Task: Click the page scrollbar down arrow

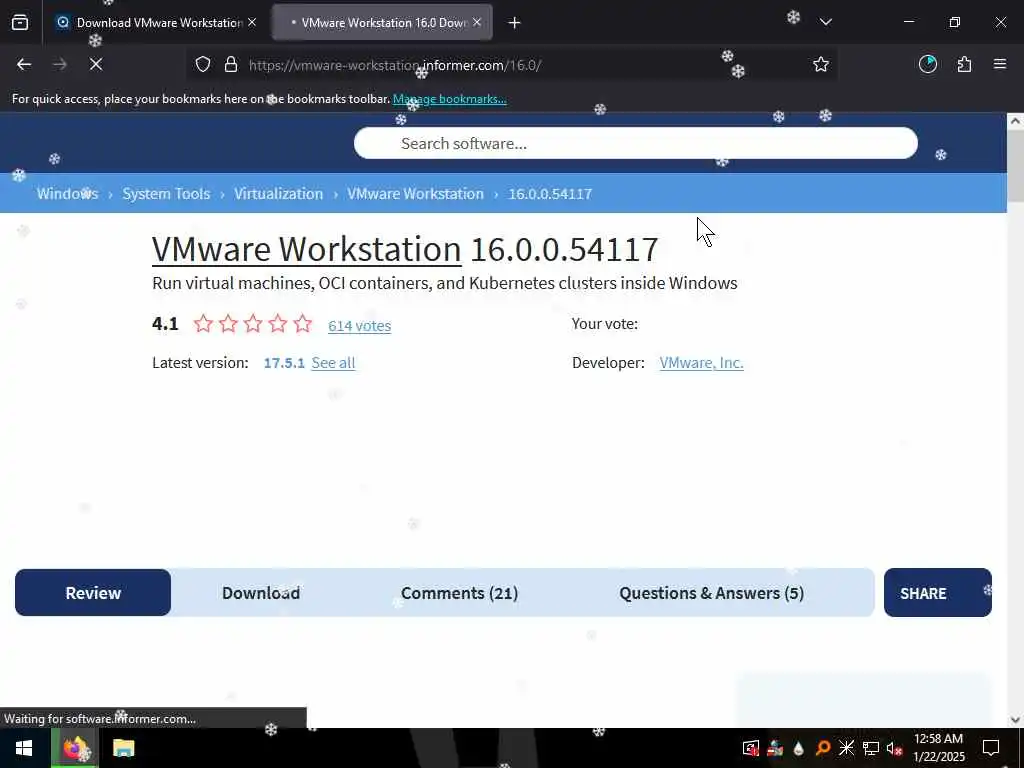Action: (1015, 720)
